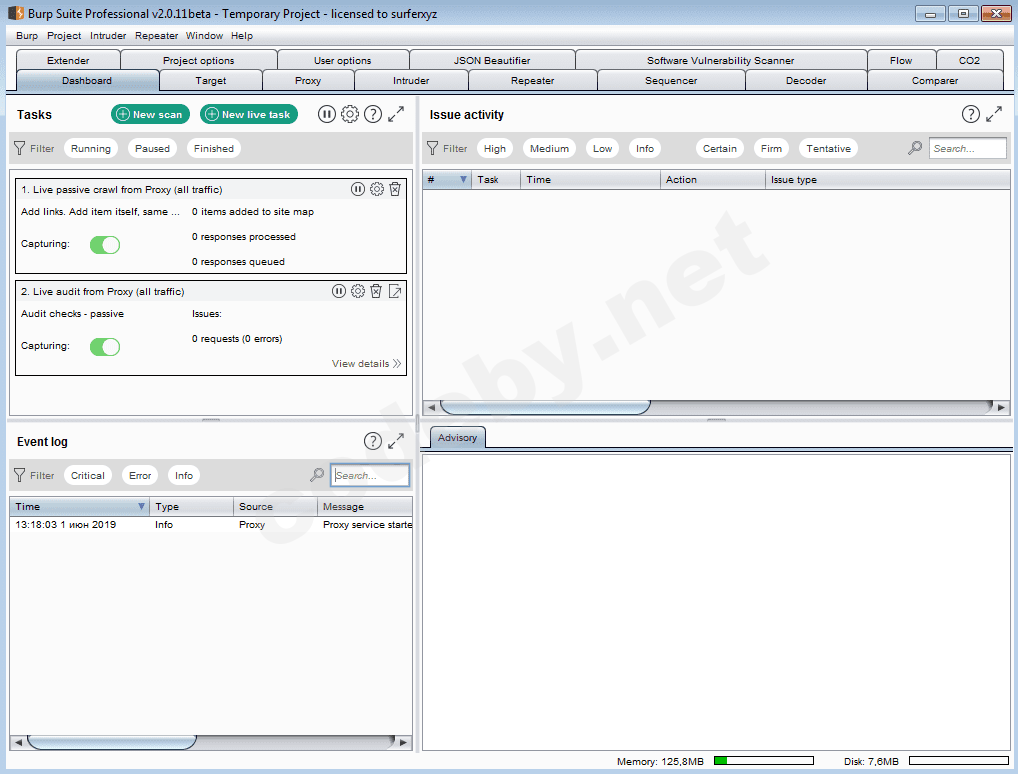Delete the Live passive crawl task

click(x=395, y=189)
